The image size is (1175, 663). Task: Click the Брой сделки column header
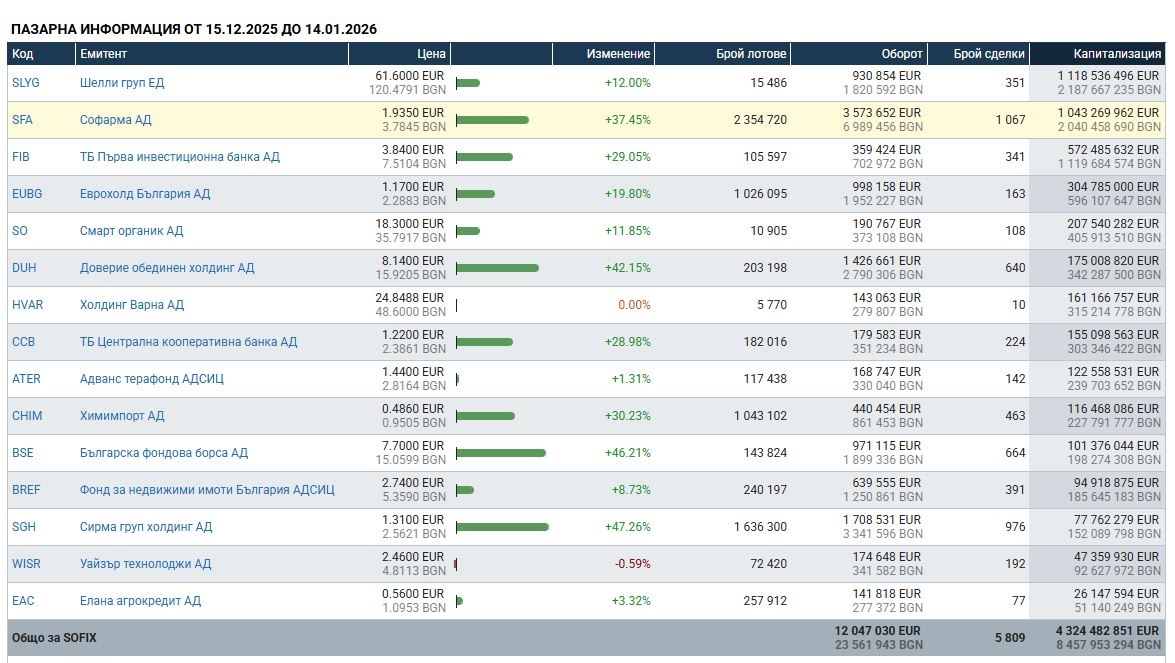989,54
